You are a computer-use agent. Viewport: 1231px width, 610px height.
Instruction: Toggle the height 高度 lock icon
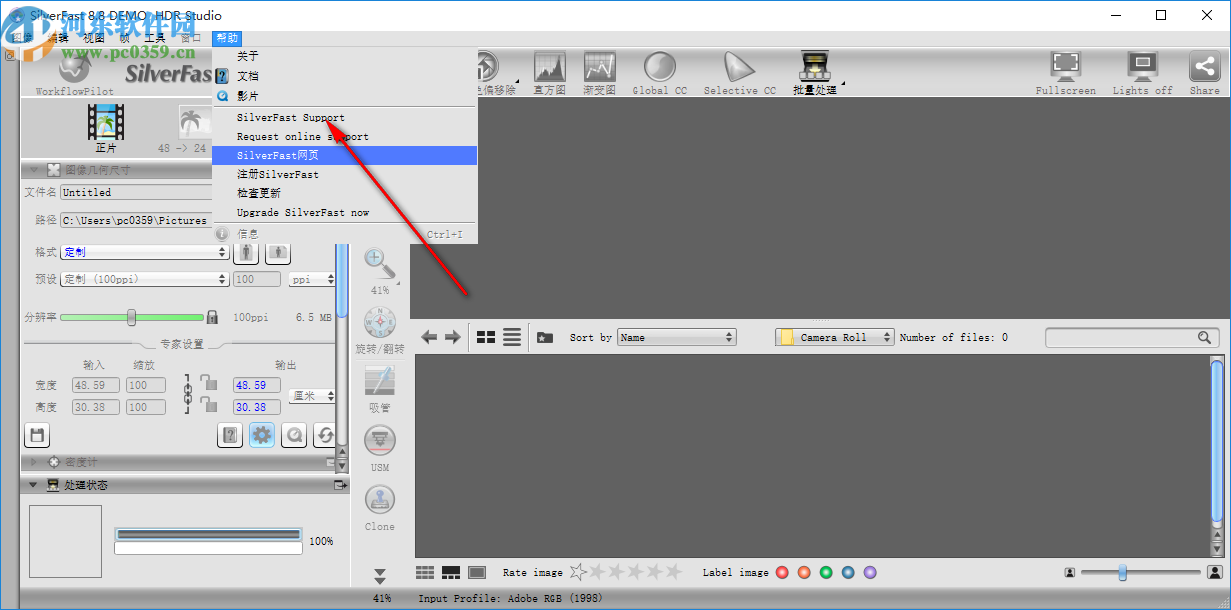(208, 404)
